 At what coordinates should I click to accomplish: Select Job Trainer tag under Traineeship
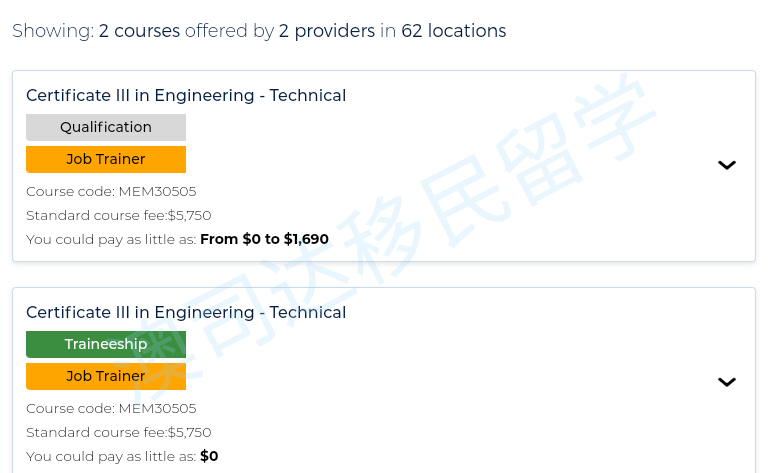(106, 376)
